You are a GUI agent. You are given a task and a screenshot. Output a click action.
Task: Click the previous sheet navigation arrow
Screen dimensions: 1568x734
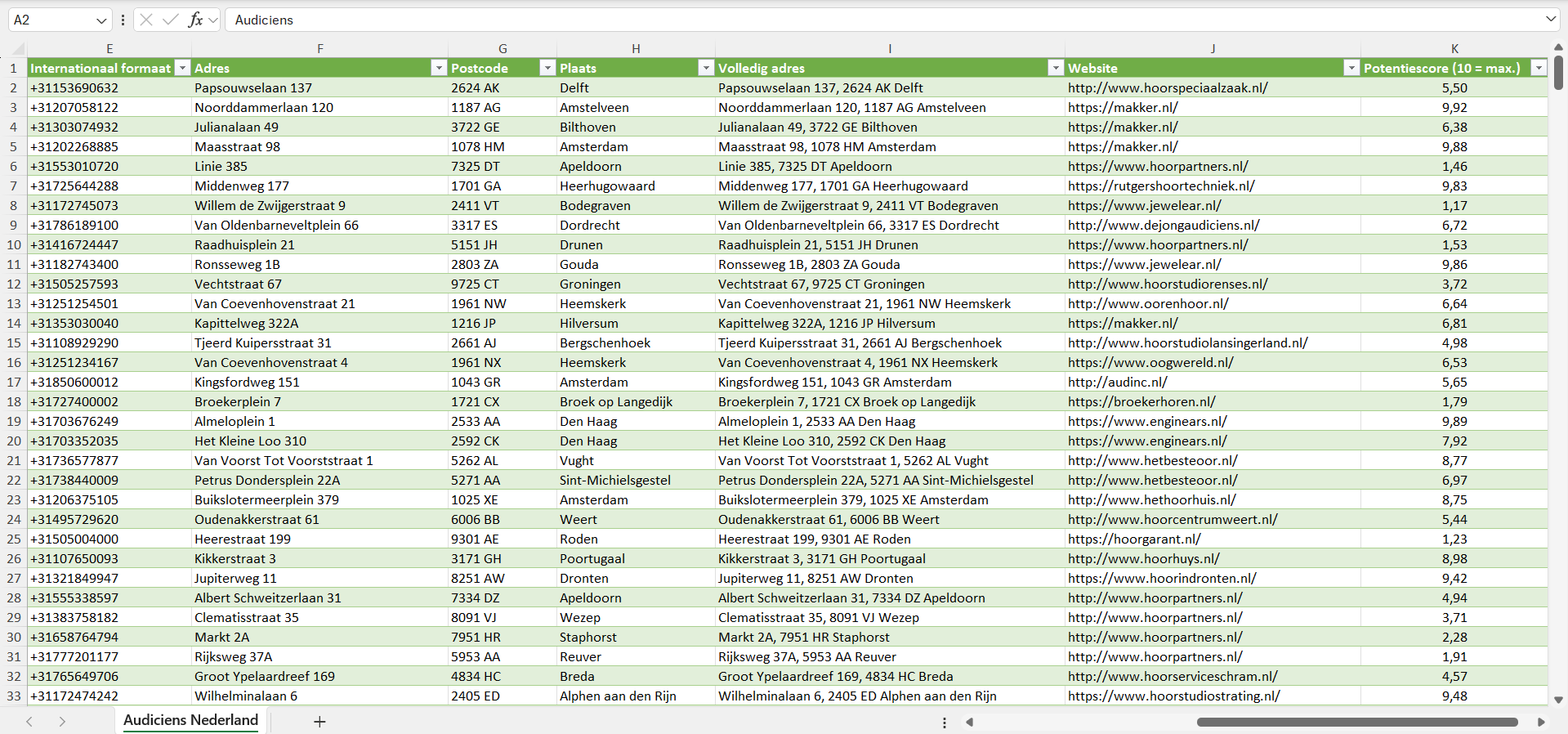(29, 722)
